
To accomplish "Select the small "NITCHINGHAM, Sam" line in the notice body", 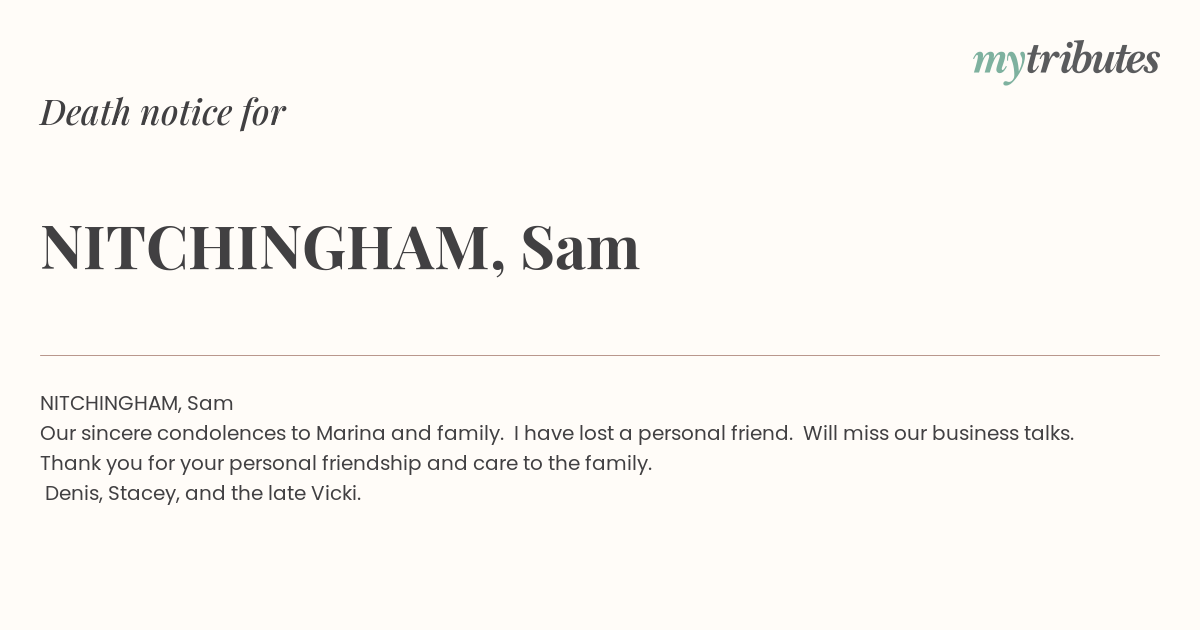I will 137,403.
